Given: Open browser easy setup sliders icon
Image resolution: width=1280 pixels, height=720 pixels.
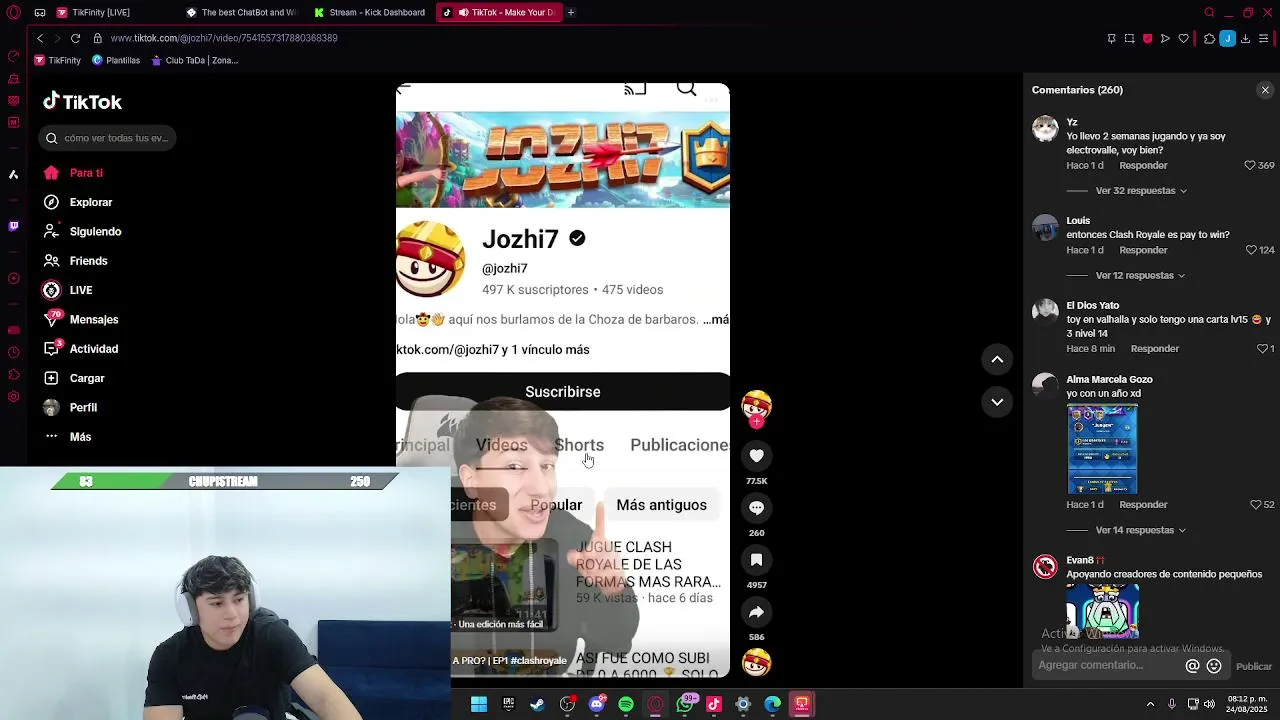Looking at the screenshot, I should click(x=1264, y=38).
